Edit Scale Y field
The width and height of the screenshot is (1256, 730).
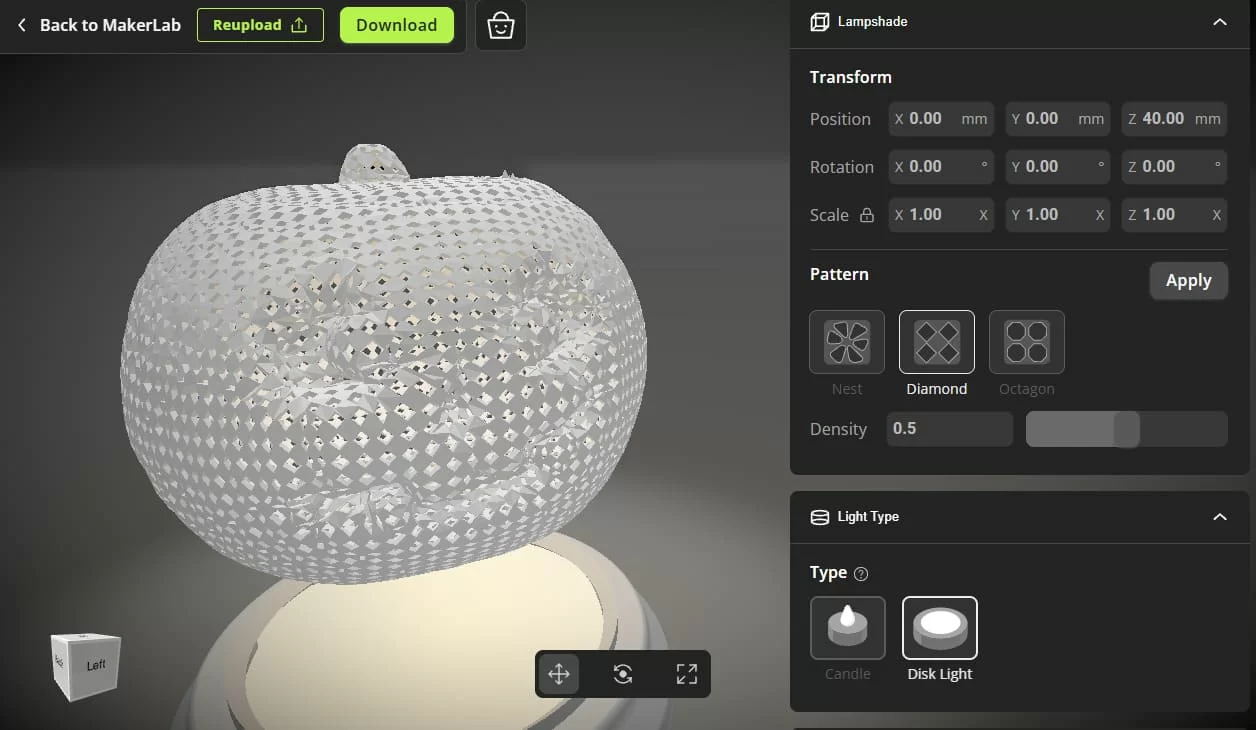1058,215
